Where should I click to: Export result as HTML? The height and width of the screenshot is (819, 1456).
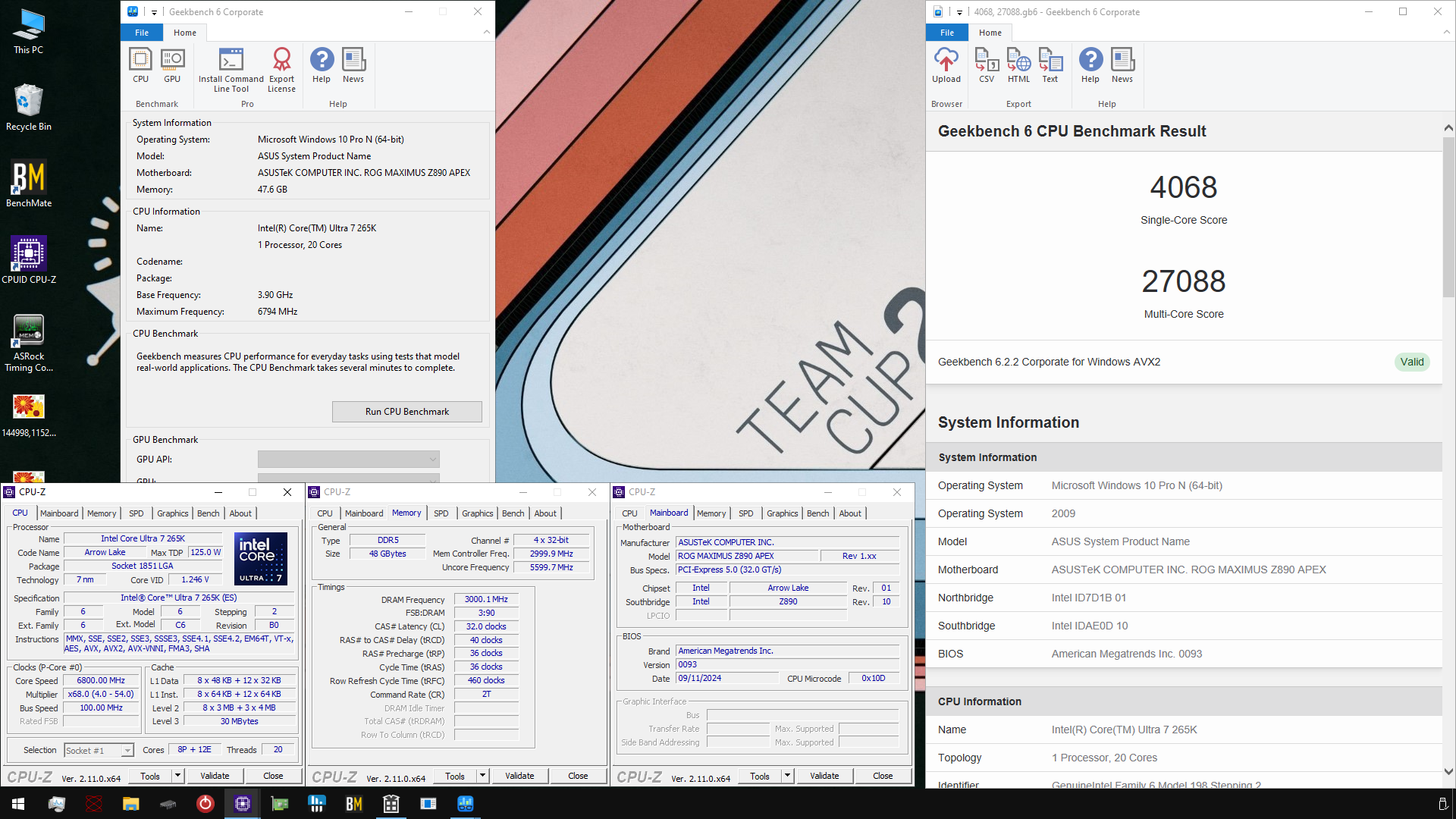(1018, 65)
